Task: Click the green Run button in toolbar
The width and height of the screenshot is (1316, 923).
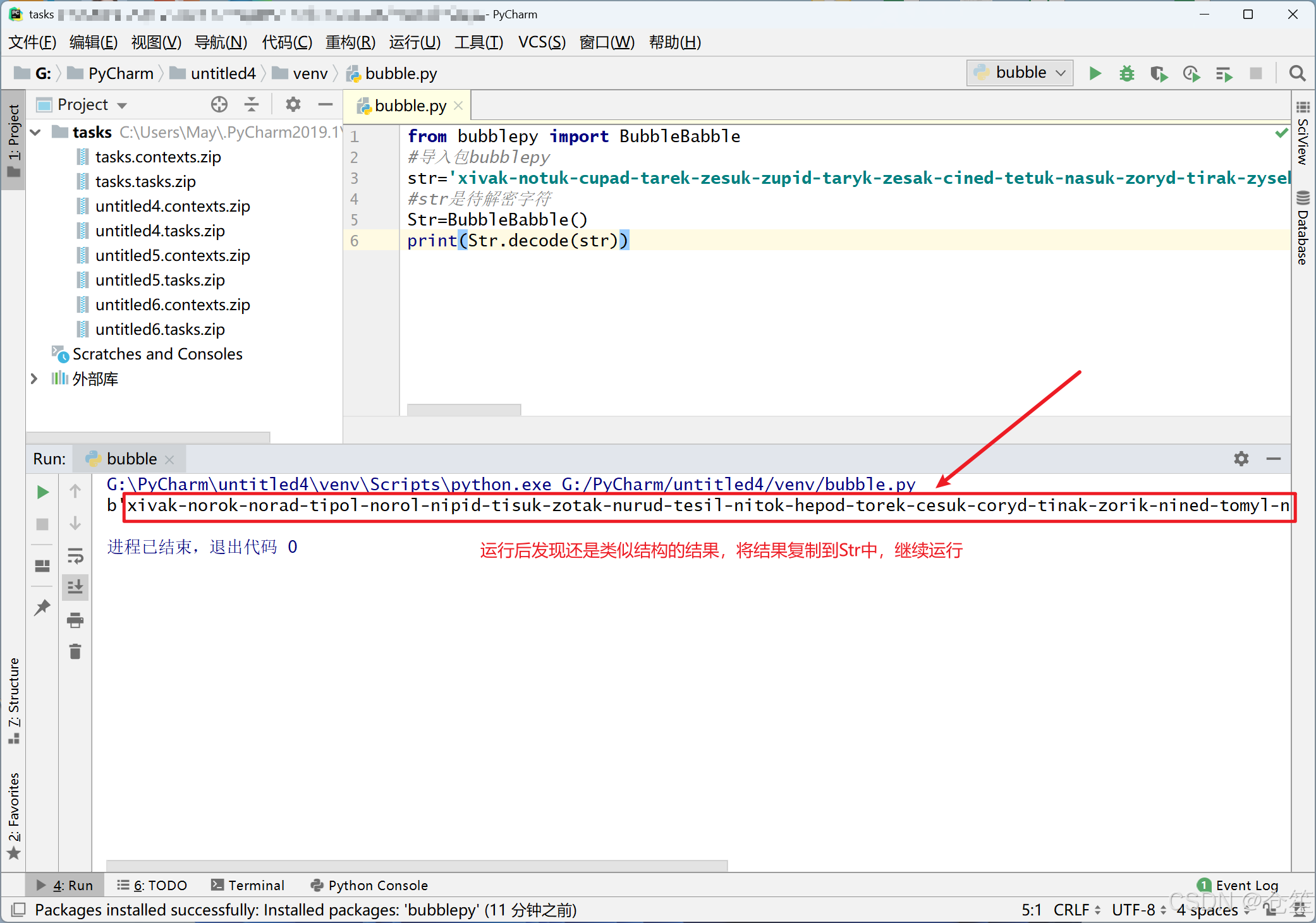Action: click(x=1095, y=73)
